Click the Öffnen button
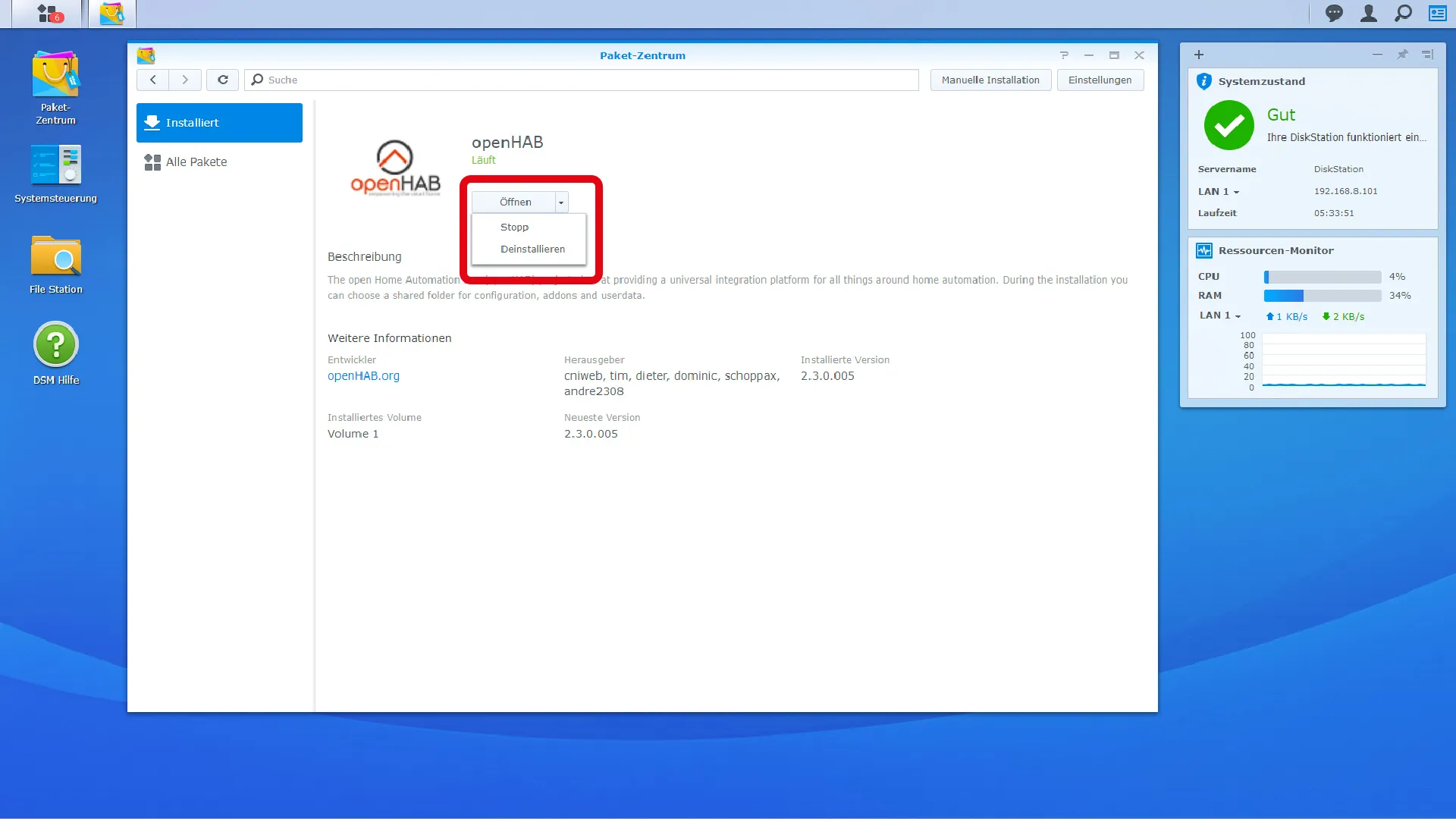 (x=514, y=202)
